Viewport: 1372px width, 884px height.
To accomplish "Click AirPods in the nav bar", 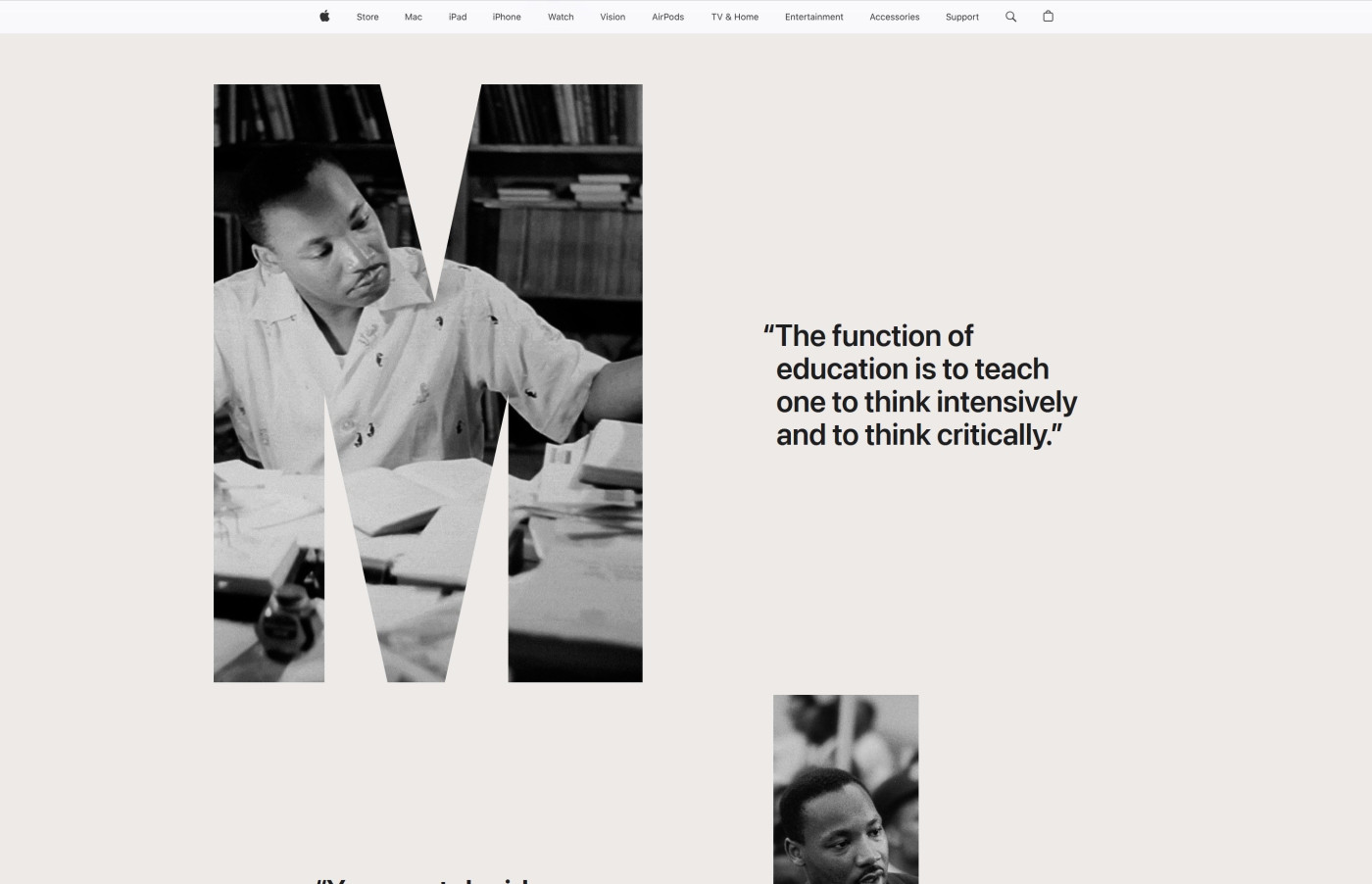I will (667, 17).
